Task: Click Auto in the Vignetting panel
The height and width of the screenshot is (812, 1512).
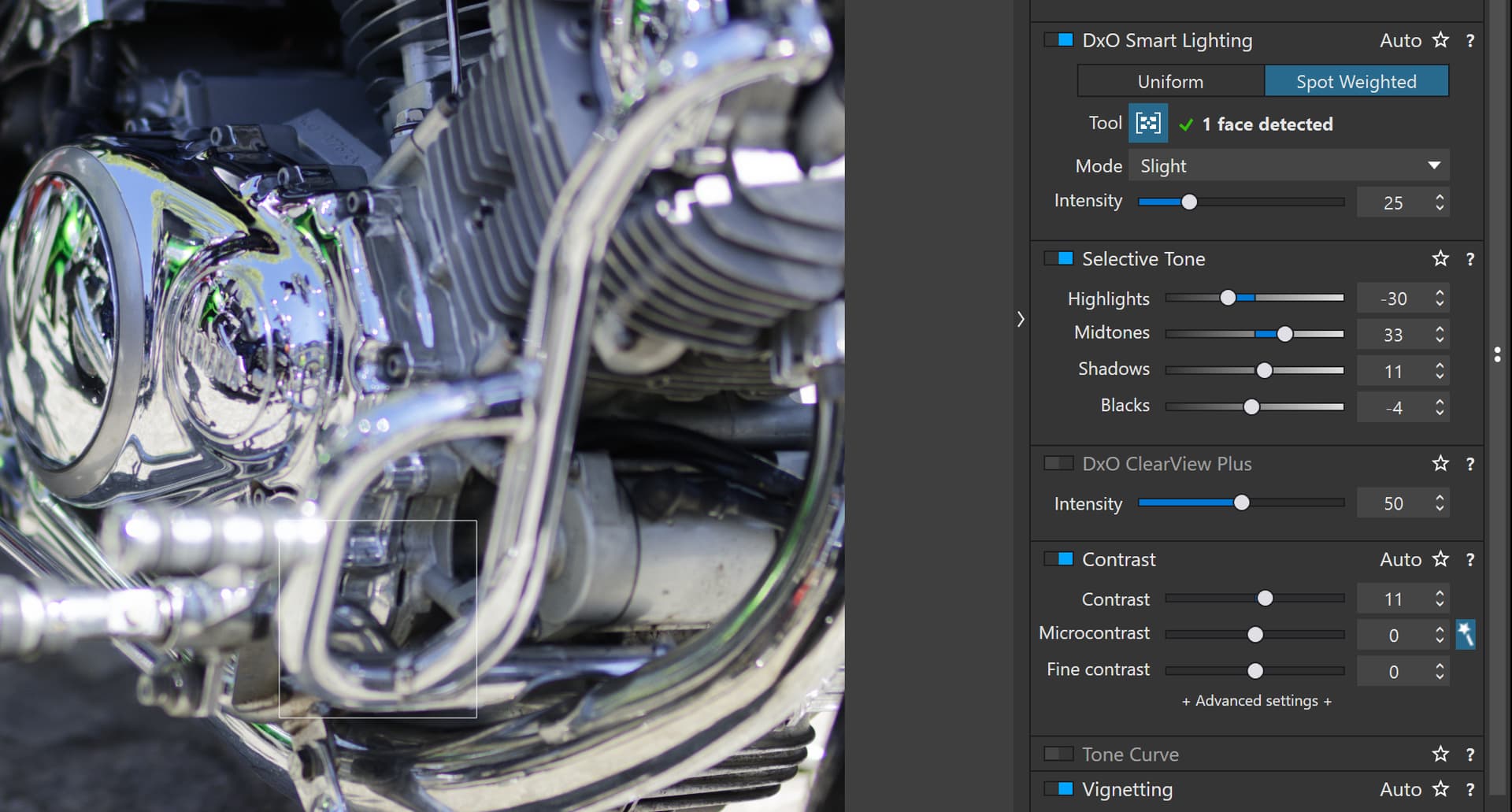Action: coord(1400,789)
